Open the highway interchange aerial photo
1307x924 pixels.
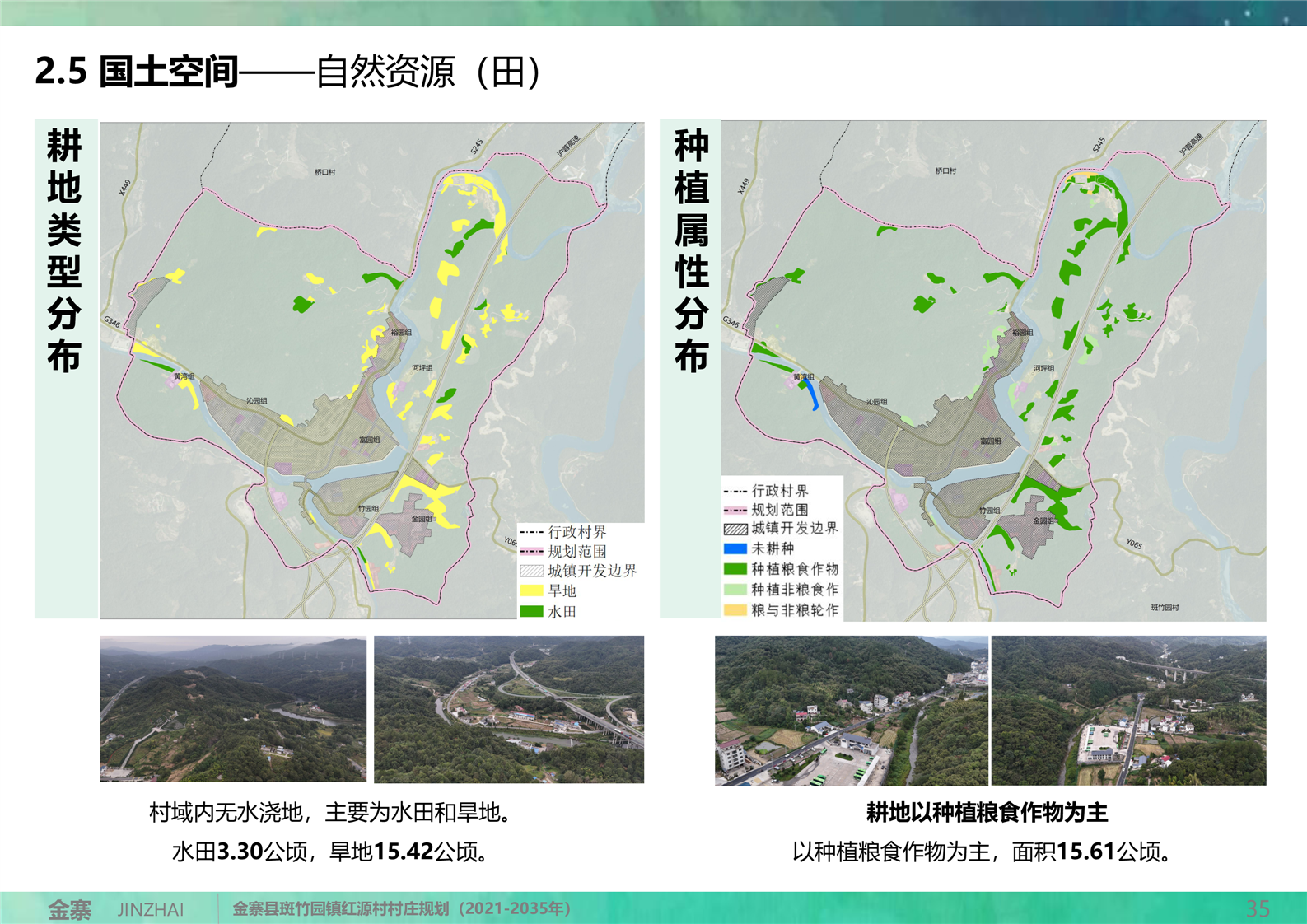pos(509,708)
